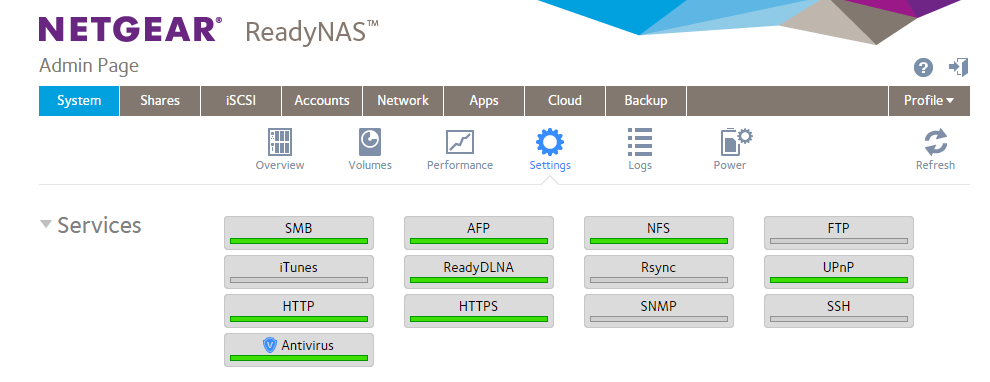The image size is (990, 382).
Task: Toggle the ReadyDLNA service
Action: coord(479,272)
